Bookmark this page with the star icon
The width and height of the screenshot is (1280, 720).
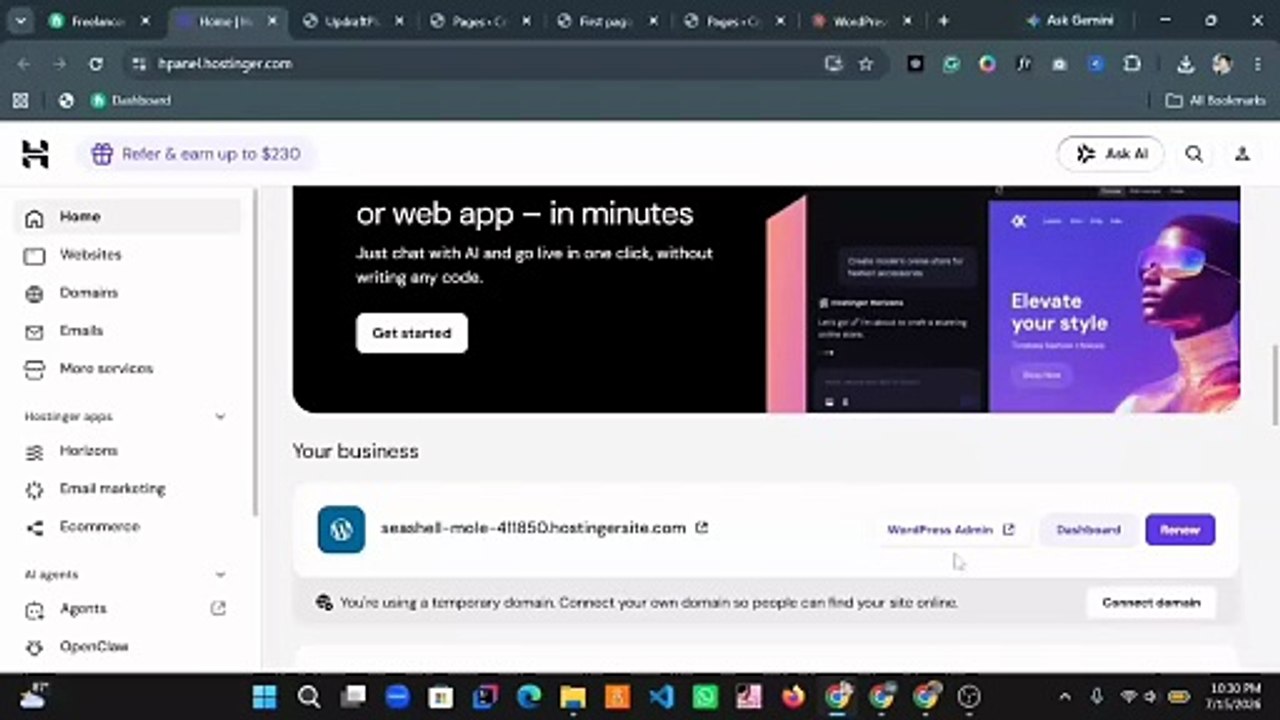click(x=866, y=64)
